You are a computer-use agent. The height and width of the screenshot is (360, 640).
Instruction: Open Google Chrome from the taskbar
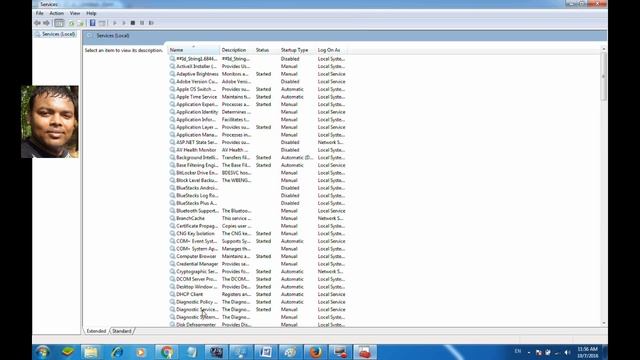167,352
